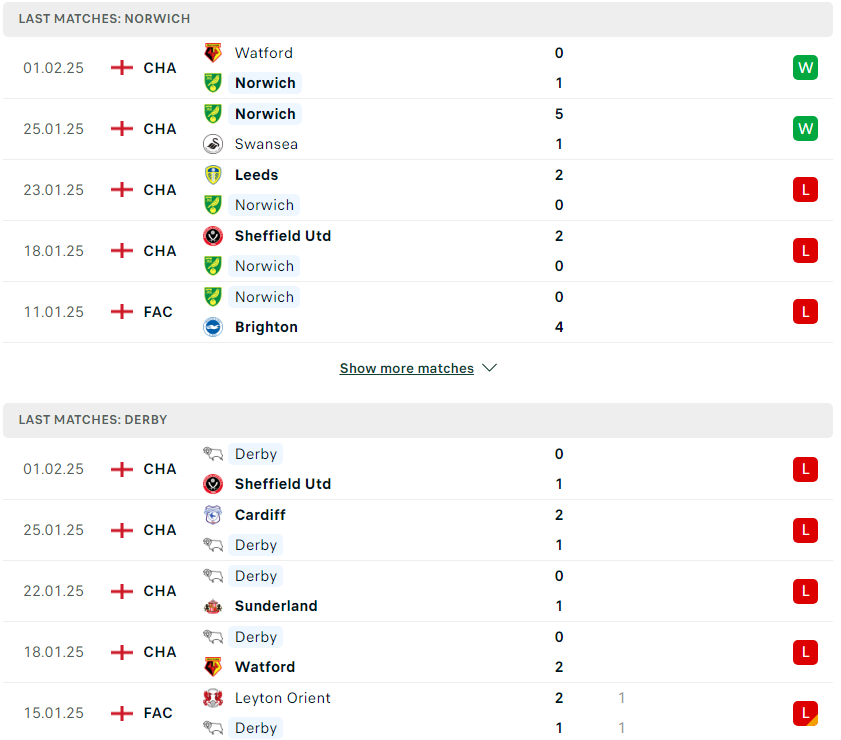Open the Brighton team name link
841x740 pixels.
pos(266,327)
